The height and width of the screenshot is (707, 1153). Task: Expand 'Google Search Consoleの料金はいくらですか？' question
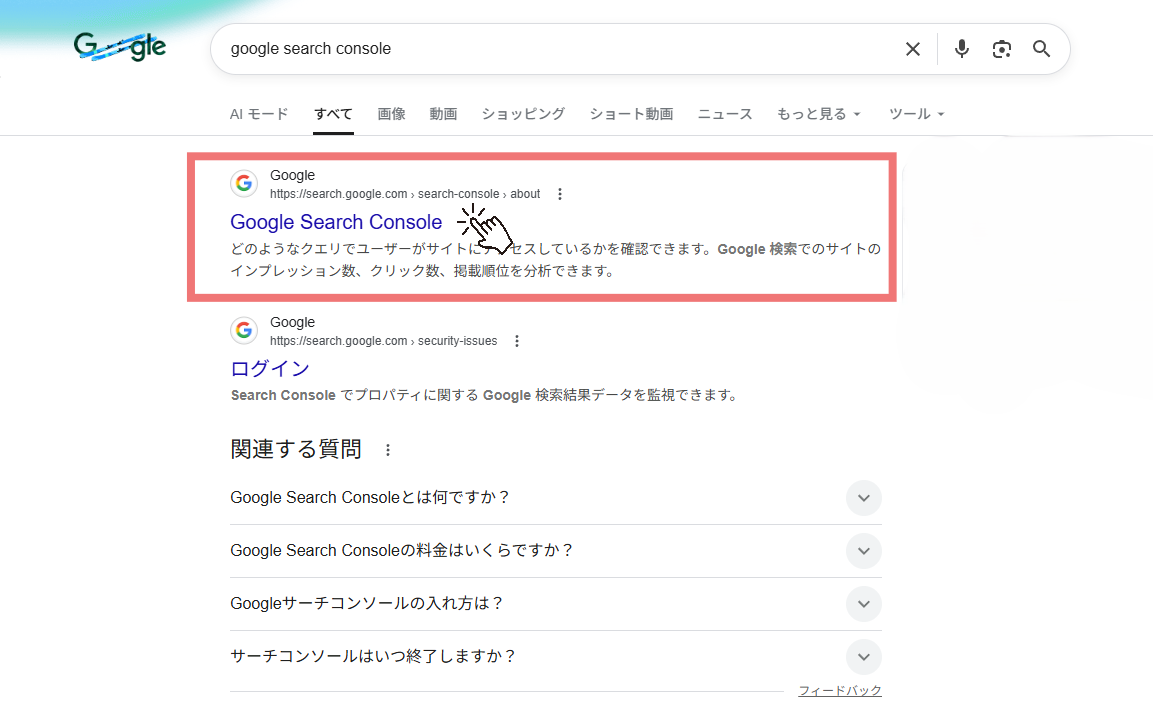click(x=863, y=550)
